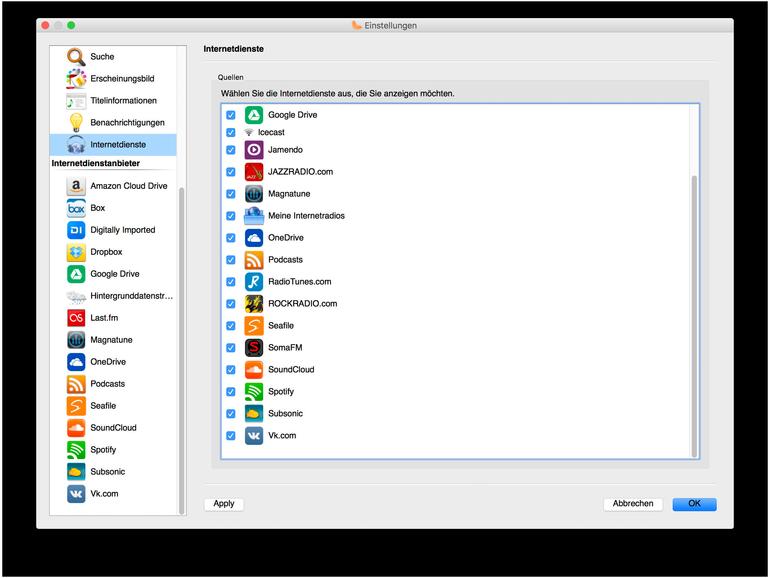770x578 pixels.
Task: Select Digitally Imported text in sidebar
Action: 123,230
